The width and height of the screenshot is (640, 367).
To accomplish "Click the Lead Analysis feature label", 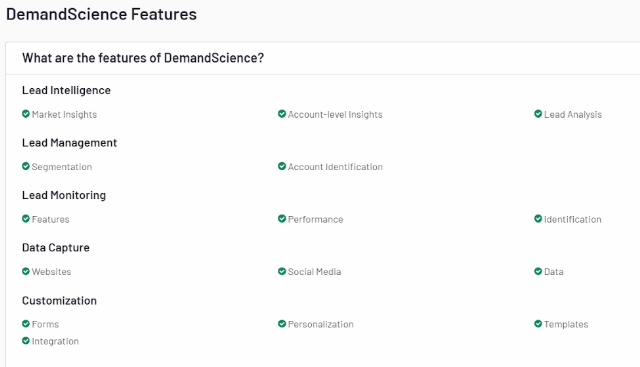I will click(573, 115).
